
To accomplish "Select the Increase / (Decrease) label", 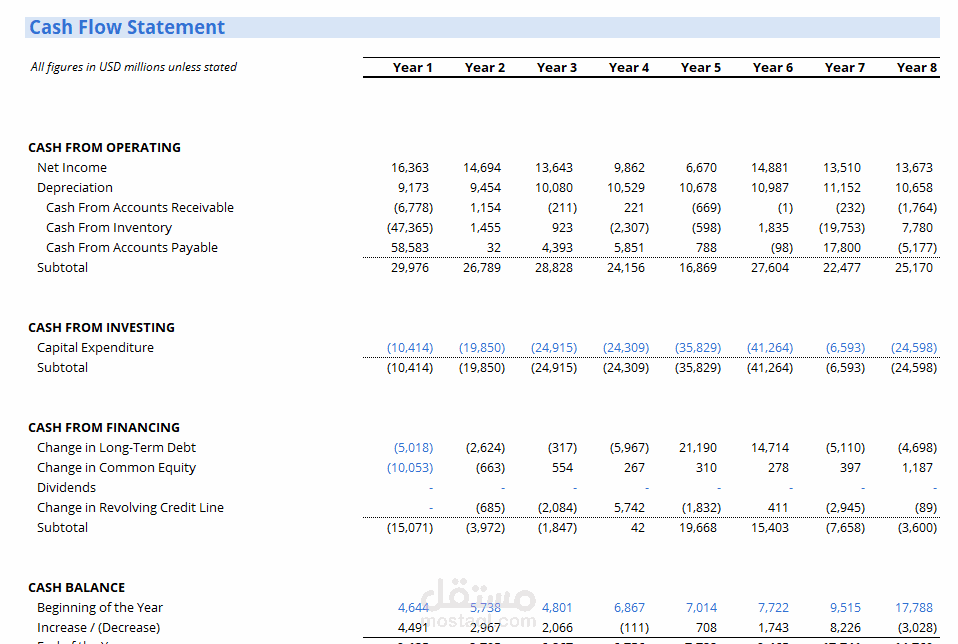I will pos(98,628).
